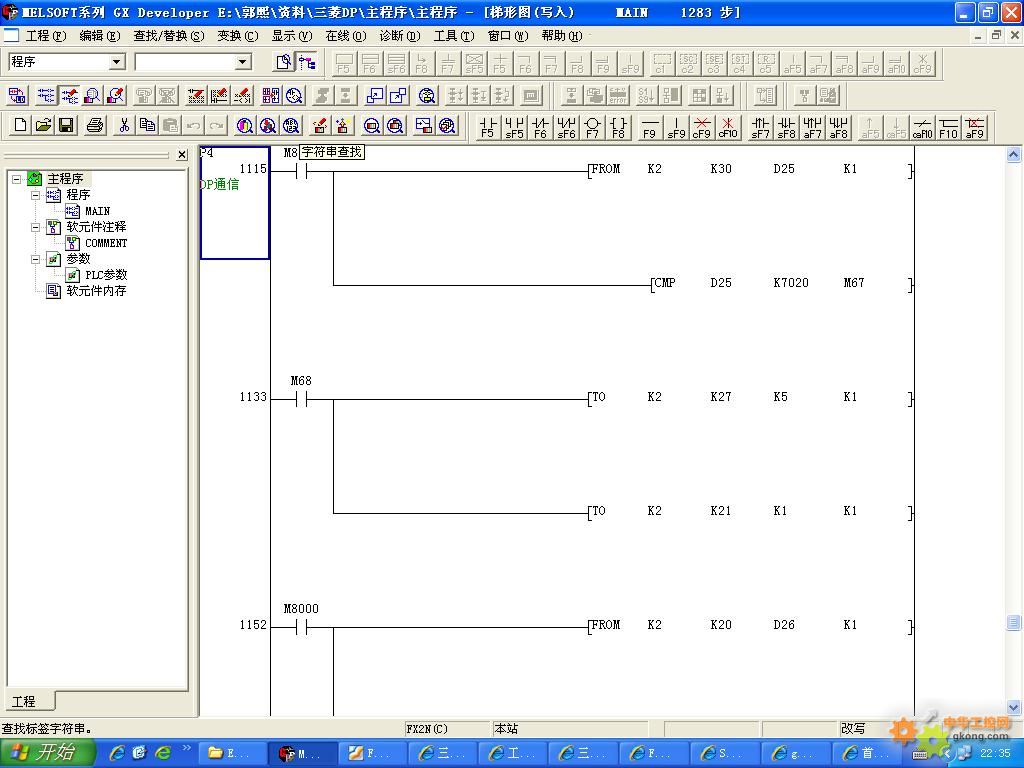Image resolution: width=1024 pixels, height=768 pixels.
Task: Save the project with the floppy disk icon
Action: point(66,125)
